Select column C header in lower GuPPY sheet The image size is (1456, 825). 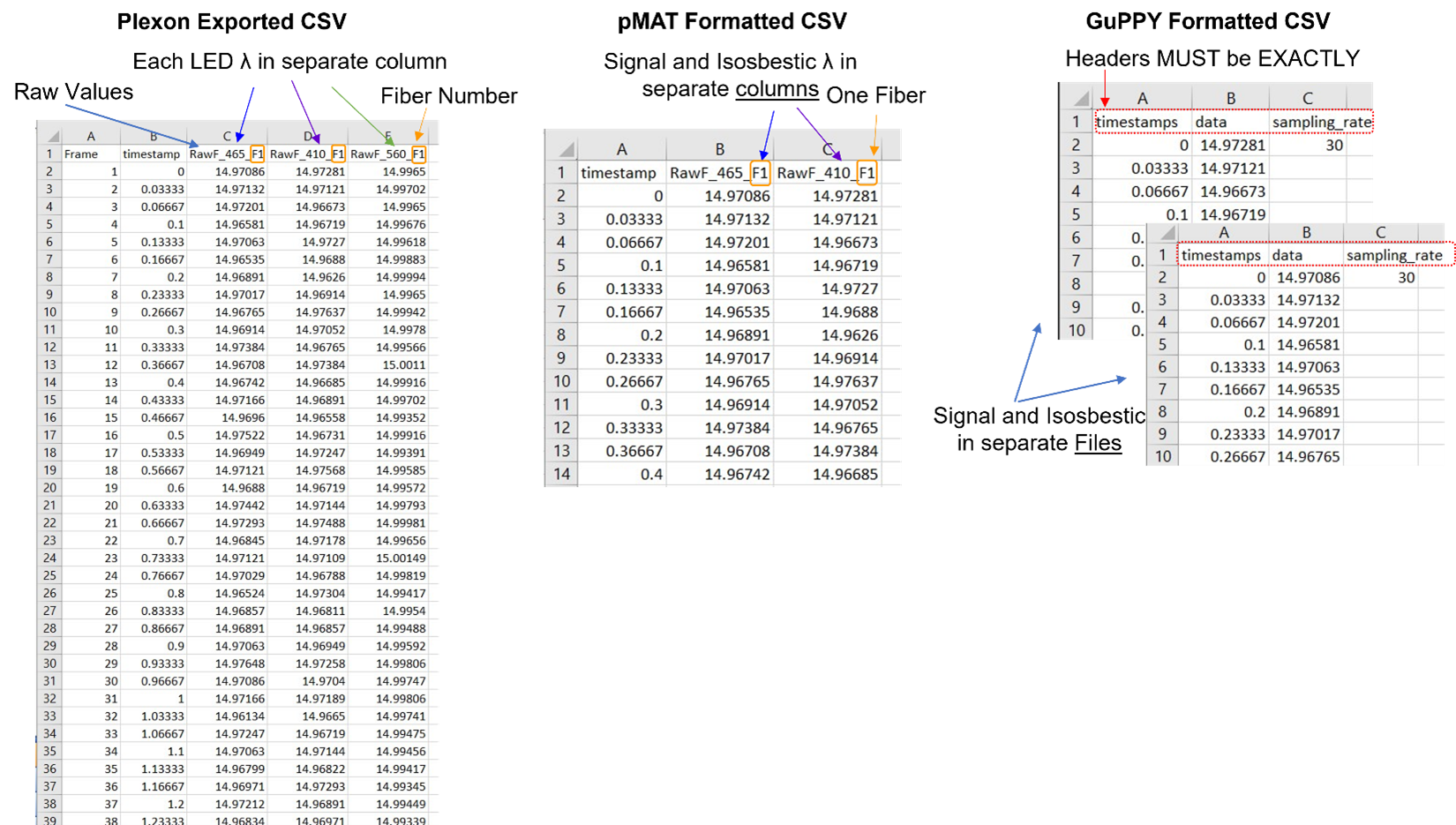coord(1380,233)
